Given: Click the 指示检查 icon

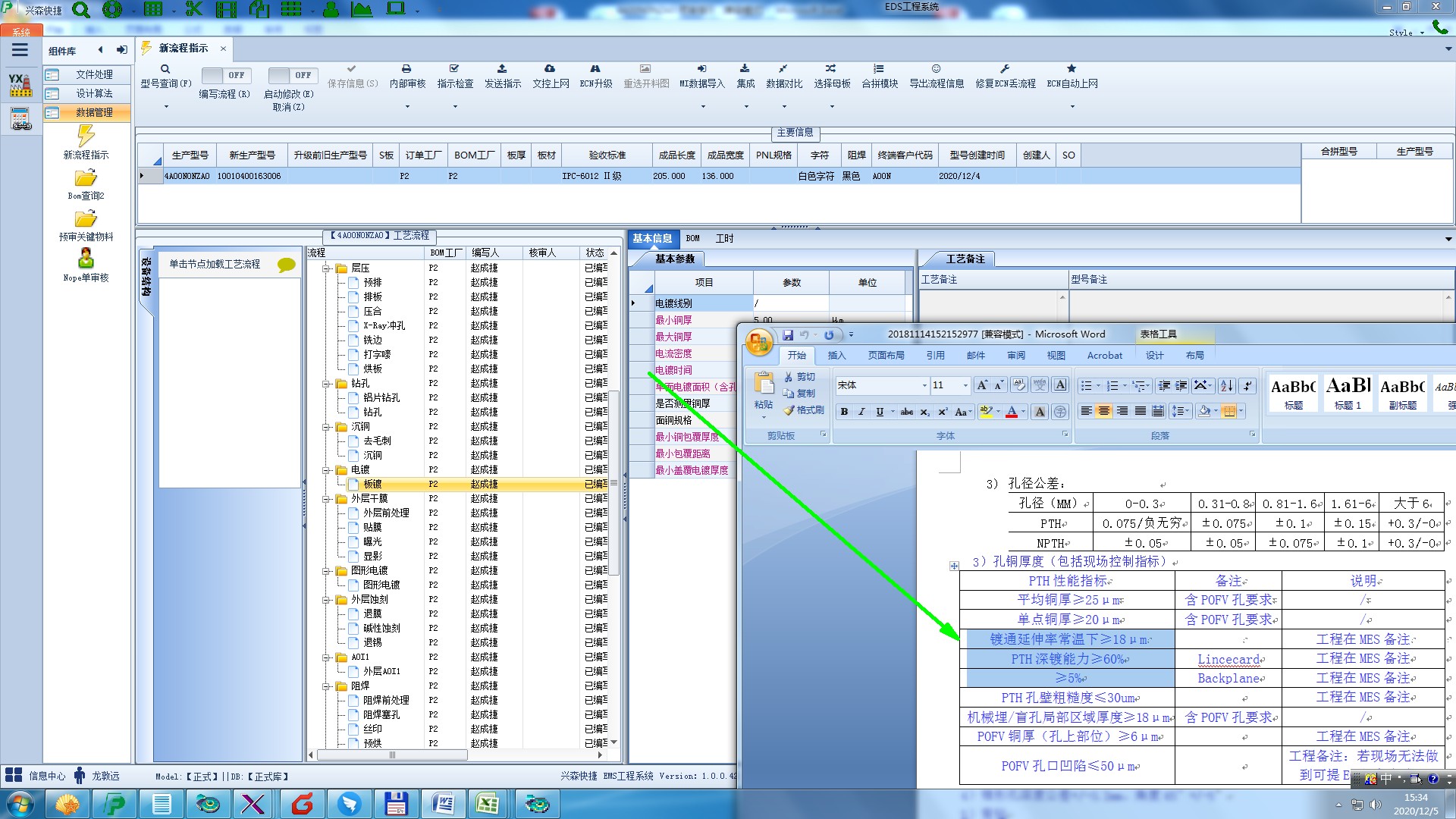Looking at the screenshot, I should pos(454,69).
